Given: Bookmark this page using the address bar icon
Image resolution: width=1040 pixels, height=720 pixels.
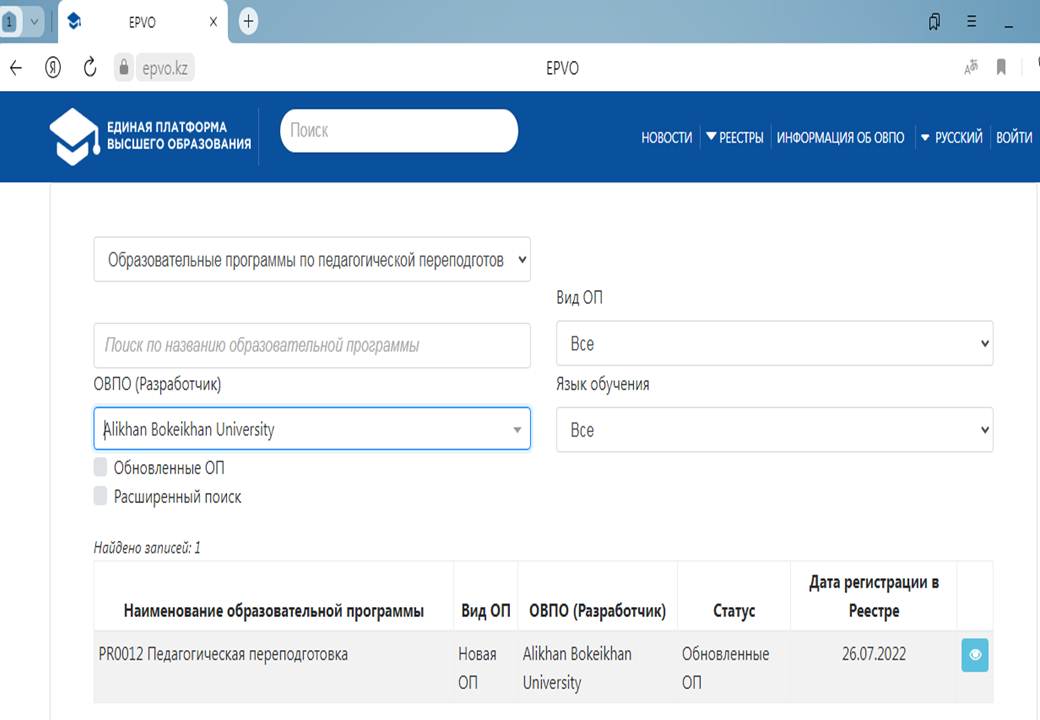Looking at the screenshot, I should (x=1001, y=68).
